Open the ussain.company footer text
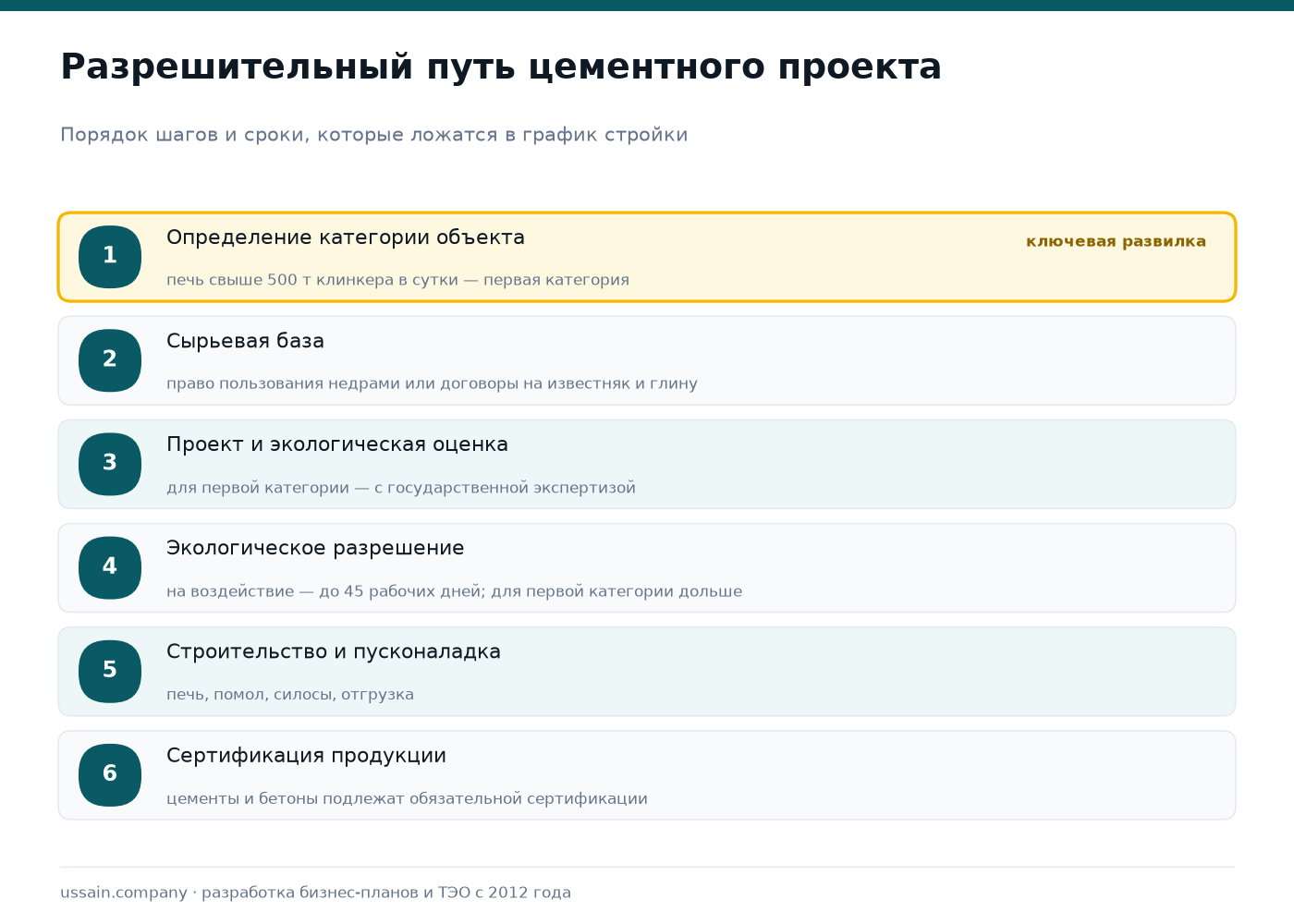The image size is (1294, 924). (x=316, y=893)
